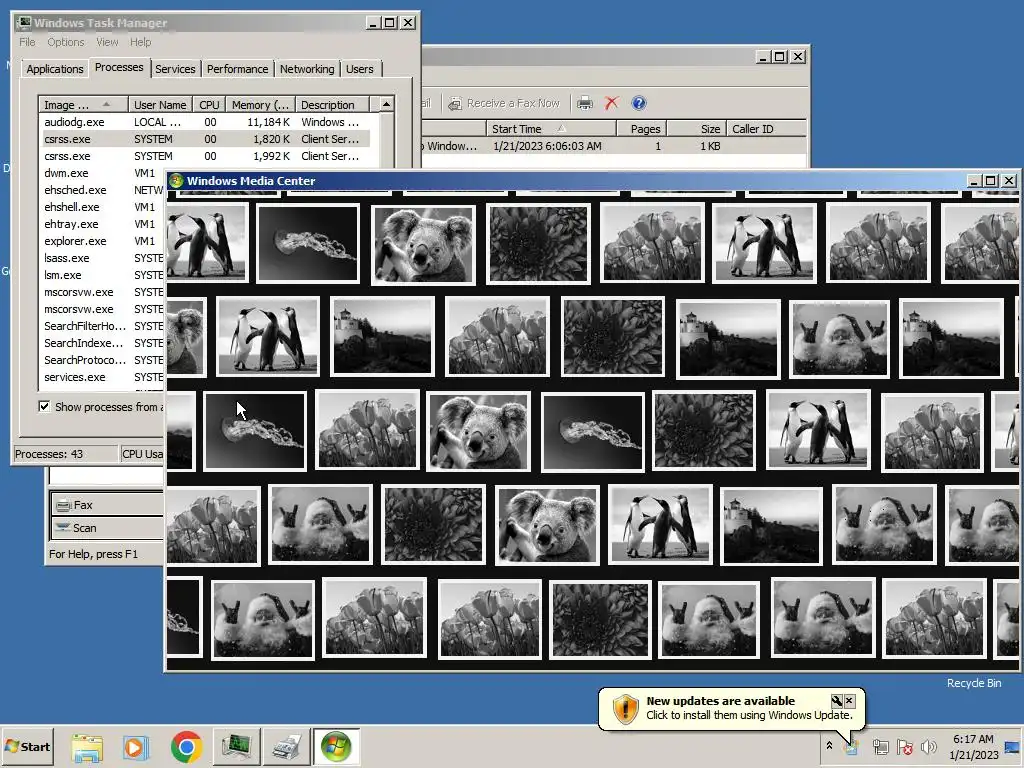Open the Help menu in Task Manager
The height and width of the screenshot is (768, 1024).
pos(140,42)
